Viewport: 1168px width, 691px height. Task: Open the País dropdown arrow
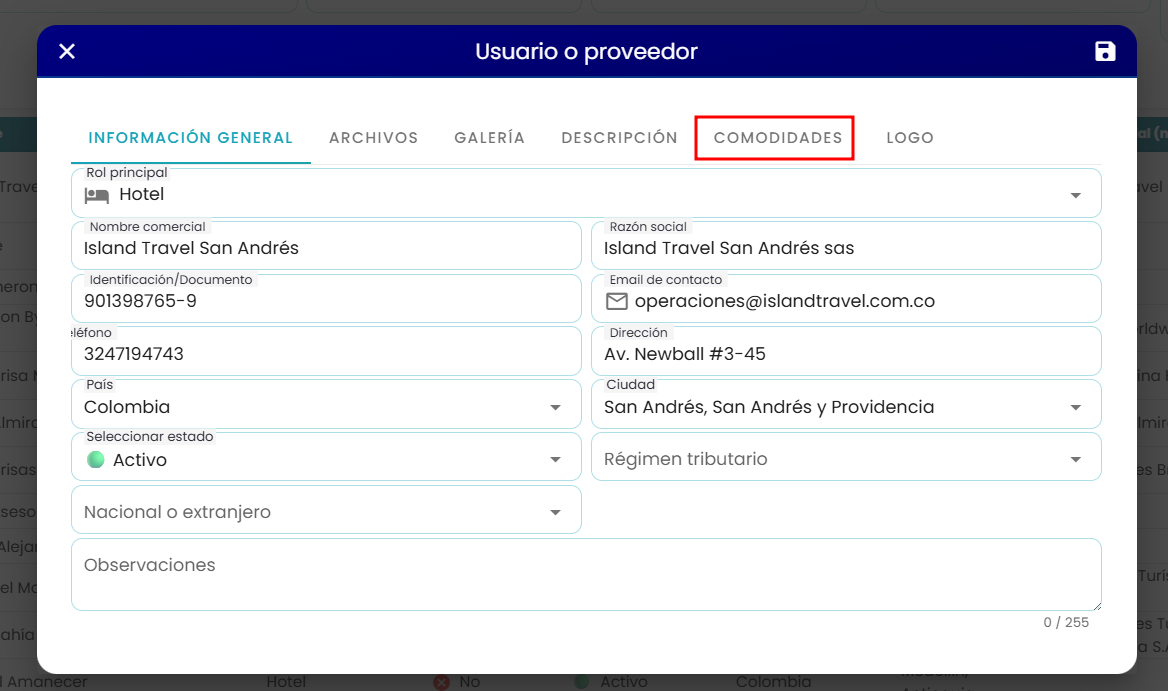pos(555,407)
